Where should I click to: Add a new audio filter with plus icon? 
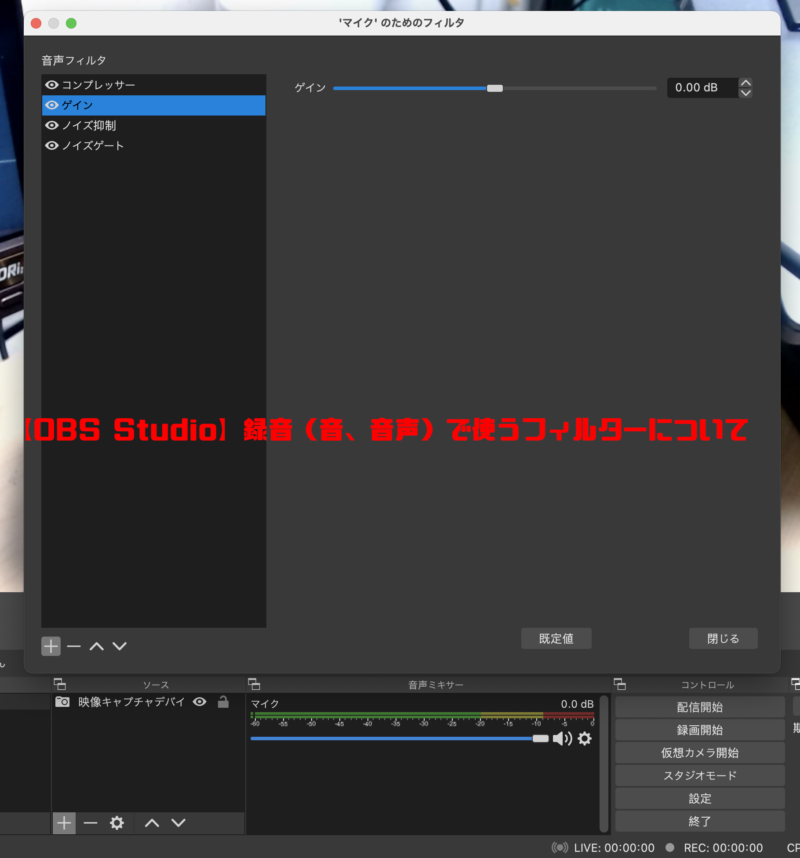(51, 646)
